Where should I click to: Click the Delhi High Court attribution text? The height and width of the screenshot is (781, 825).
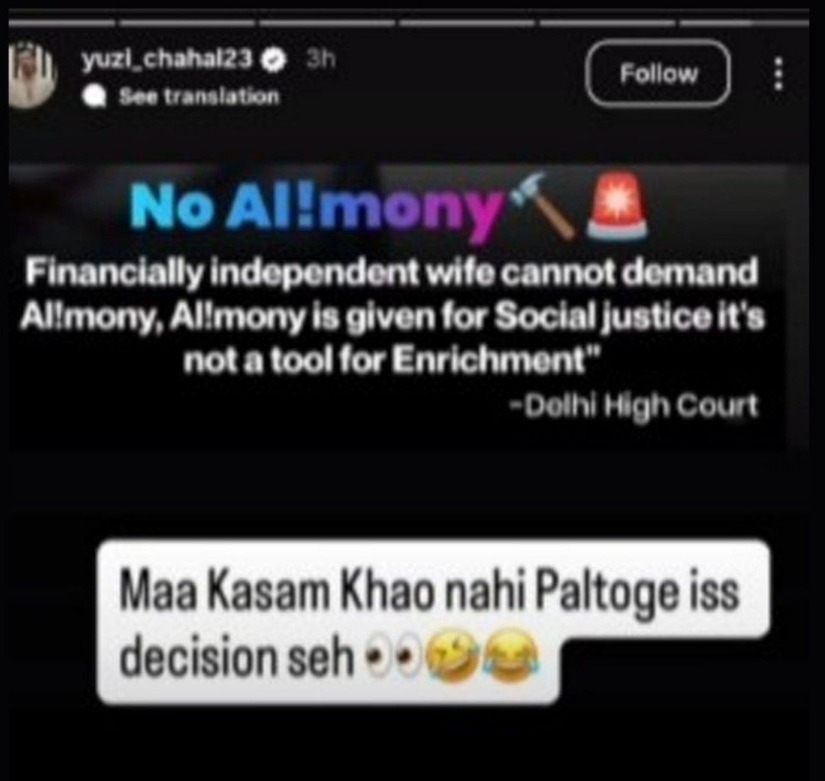pos(634,406)
